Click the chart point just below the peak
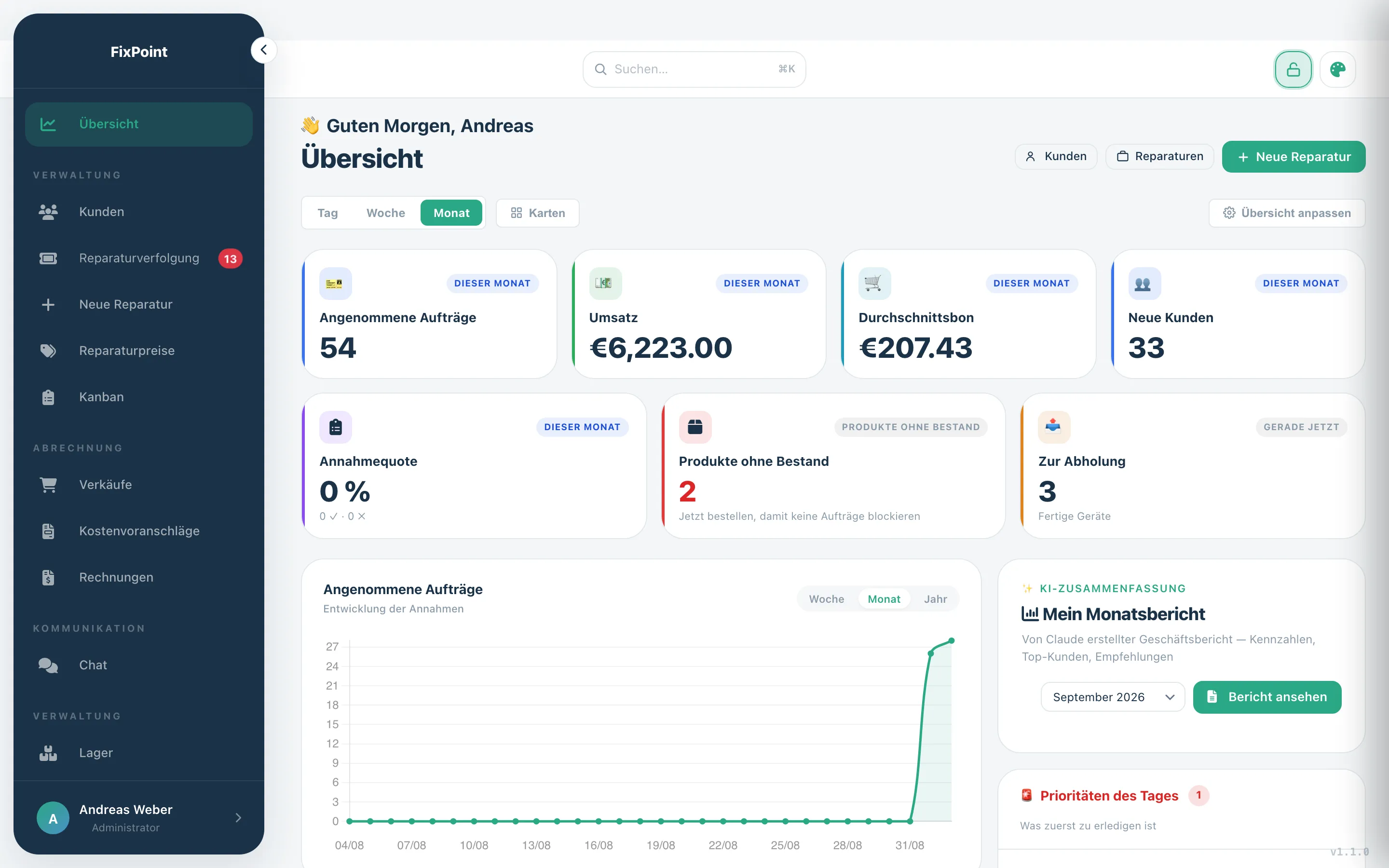This screenshot has width=1389, height=868. coord(931,654)
